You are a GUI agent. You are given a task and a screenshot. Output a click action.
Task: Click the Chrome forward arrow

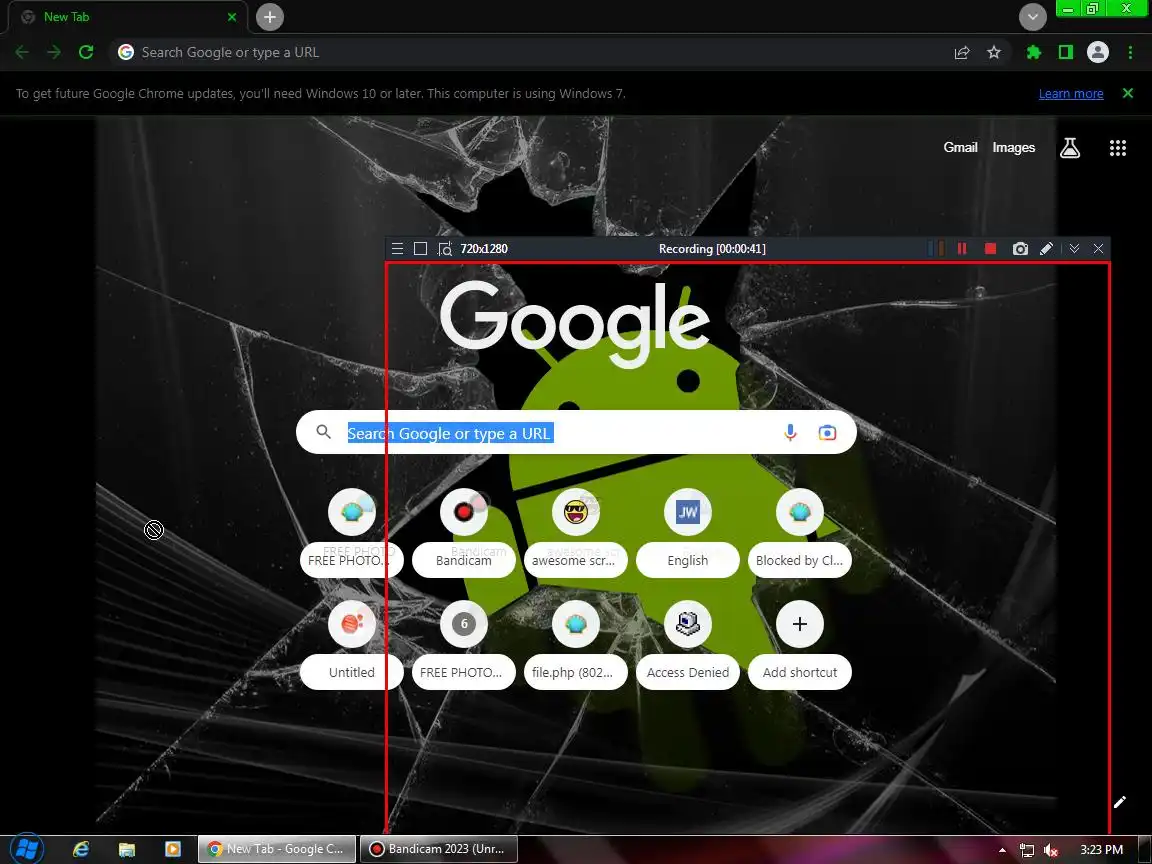[54, 52]
